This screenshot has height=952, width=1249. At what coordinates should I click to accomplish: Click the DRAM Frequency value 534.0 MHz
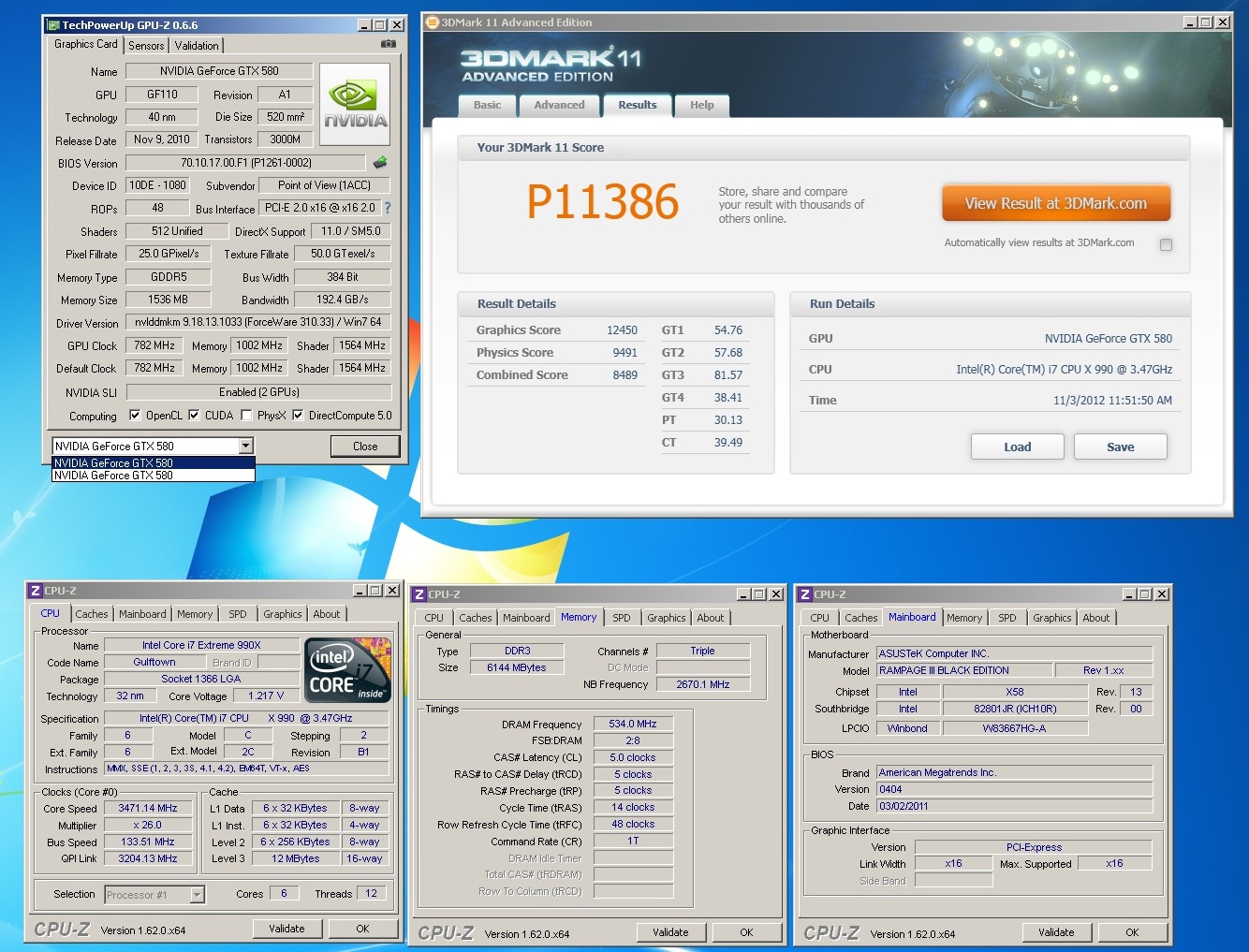point(633,724)
